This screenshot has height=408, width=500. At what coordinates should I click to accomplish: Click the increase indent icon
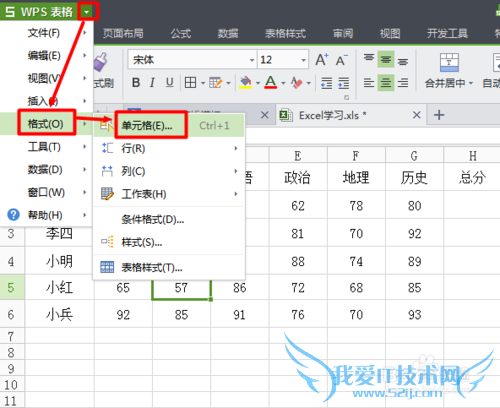click(x=344, y=83)
